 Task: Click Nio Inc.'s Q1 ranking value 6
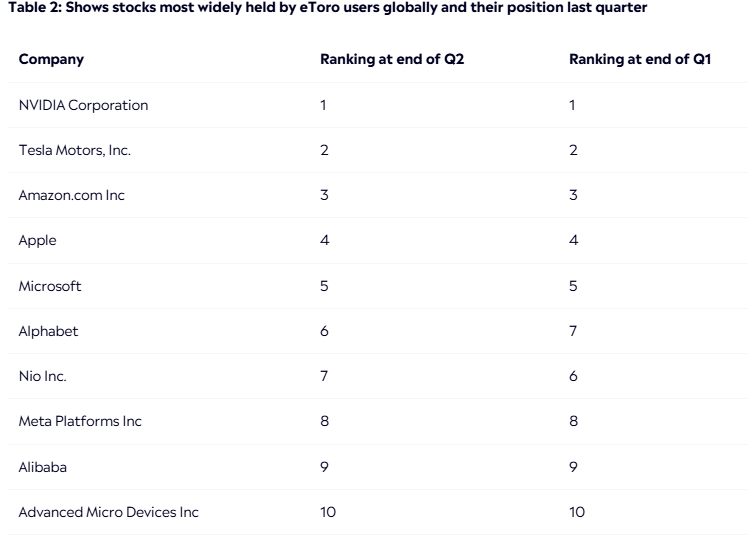[x=573, y=376]
